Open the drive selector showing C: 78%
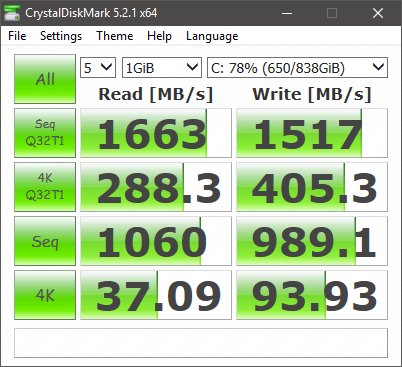The width and height of the screenshot is (402, 367). (x=297, y=68)
